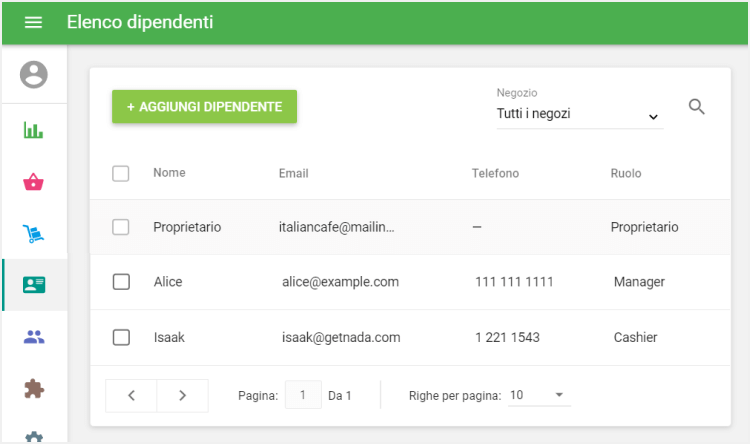Open the rows-per-page dropdown

tap(538, 395)
